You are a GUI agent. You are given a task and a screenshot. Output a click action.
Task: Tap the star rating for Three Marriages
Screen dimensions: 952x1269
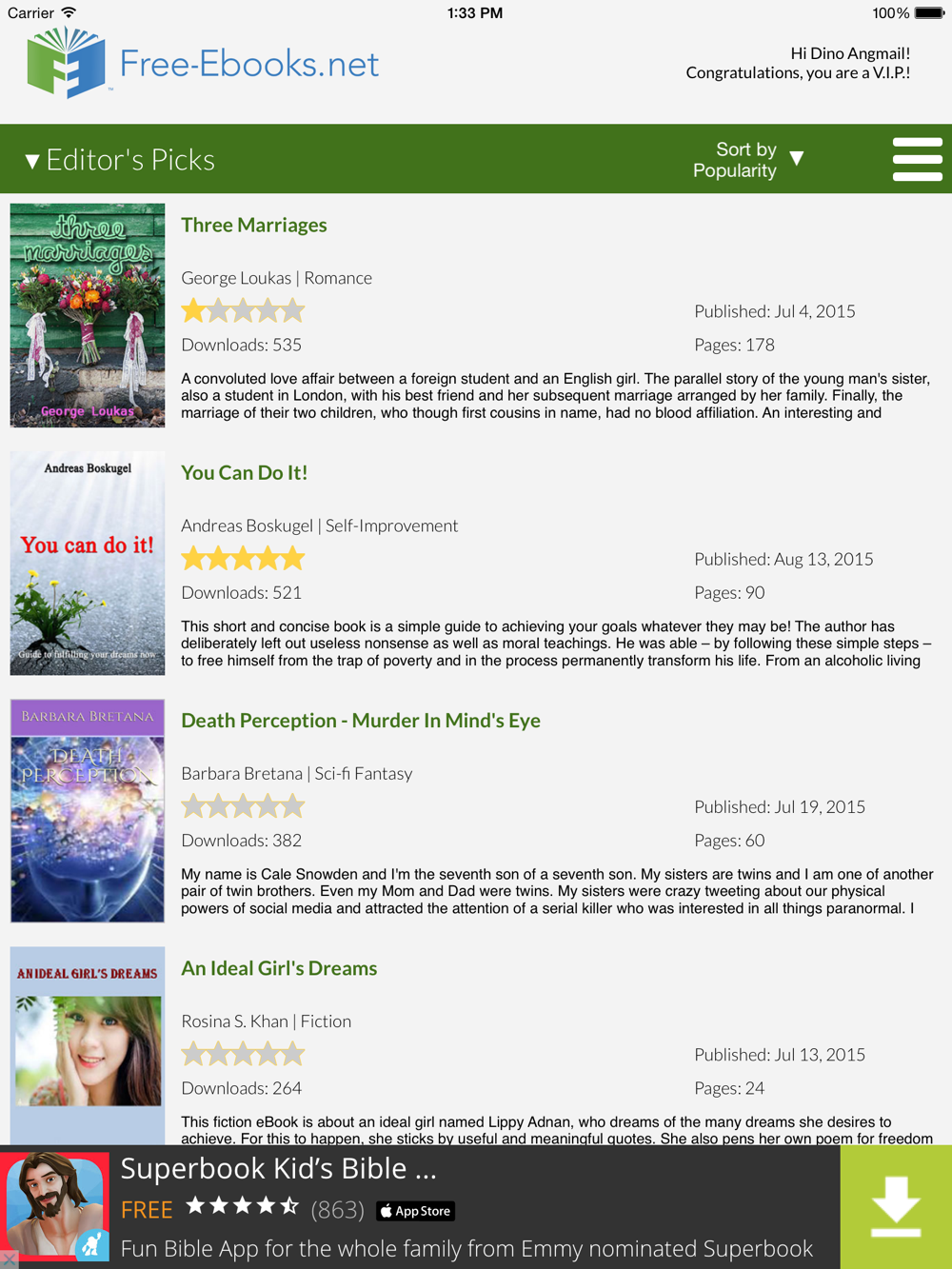click(x=243, y=310)
